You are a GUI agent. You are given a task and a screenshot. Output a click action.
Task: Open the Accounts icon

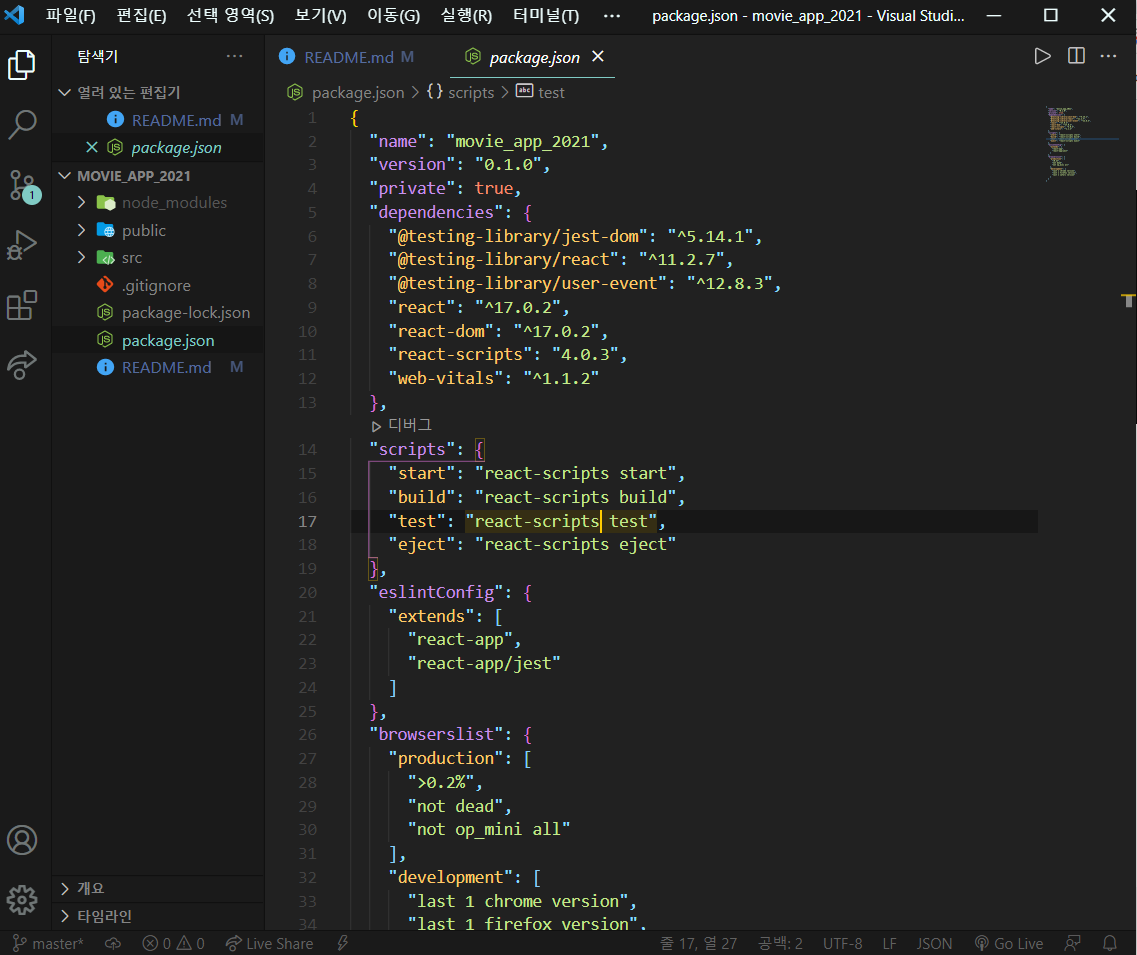tap(22, 840)
